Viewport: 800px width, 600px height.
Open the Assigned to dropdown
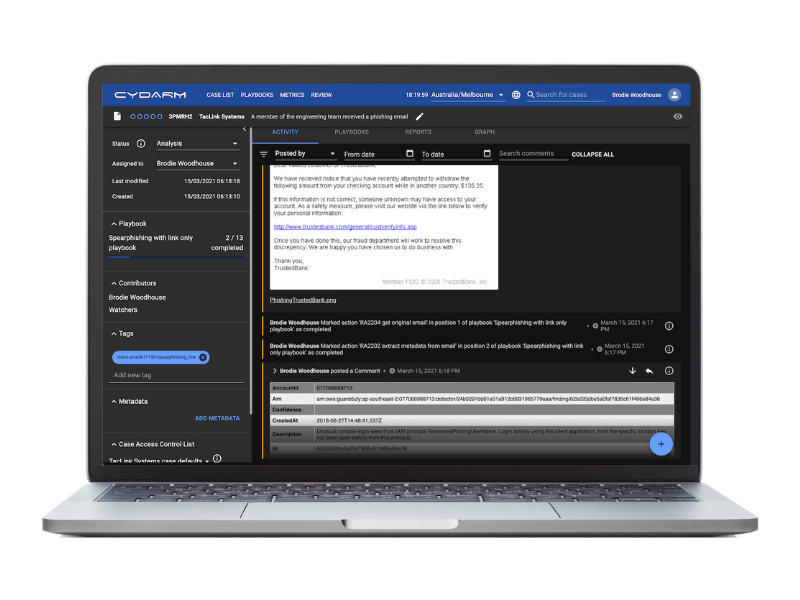coord(197,164)
